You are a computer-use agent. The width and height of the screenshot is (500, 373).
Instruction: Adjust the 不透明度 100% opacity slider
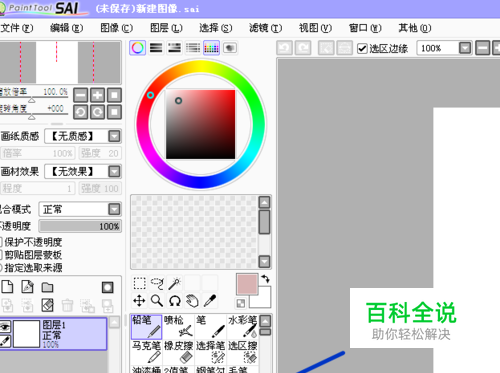(80, 226)
